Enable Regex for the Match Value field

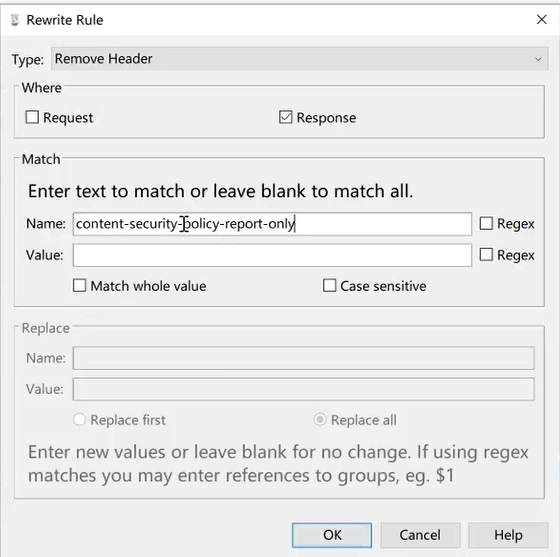(x=486, y=255)
